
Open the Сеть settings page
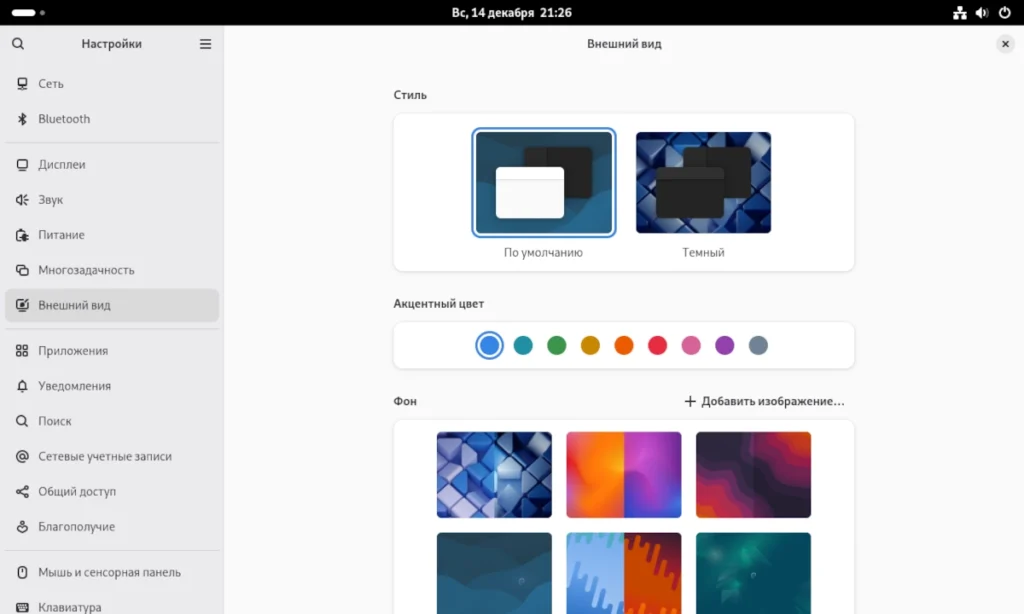(x=112, y=84)
